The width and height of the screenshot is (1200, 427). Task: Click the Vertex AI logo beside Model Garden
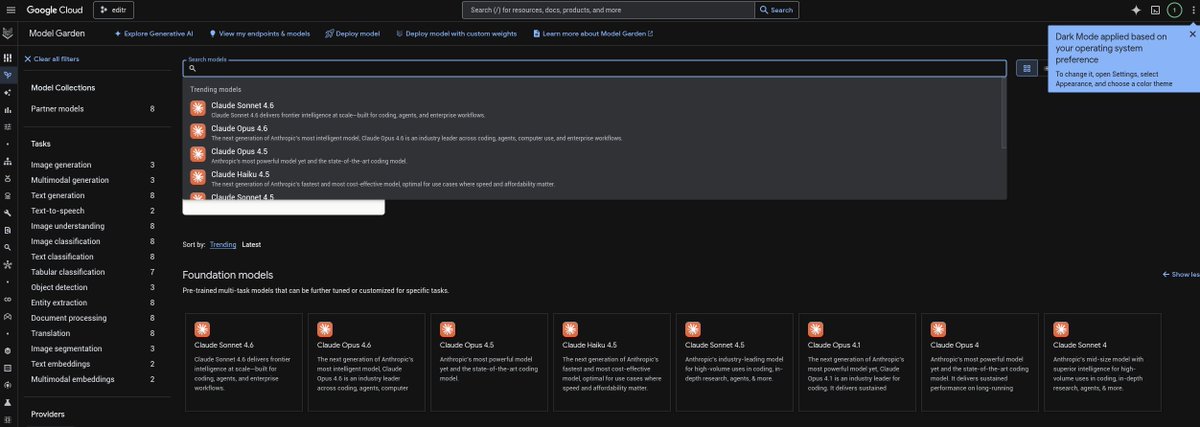[8, 33]
